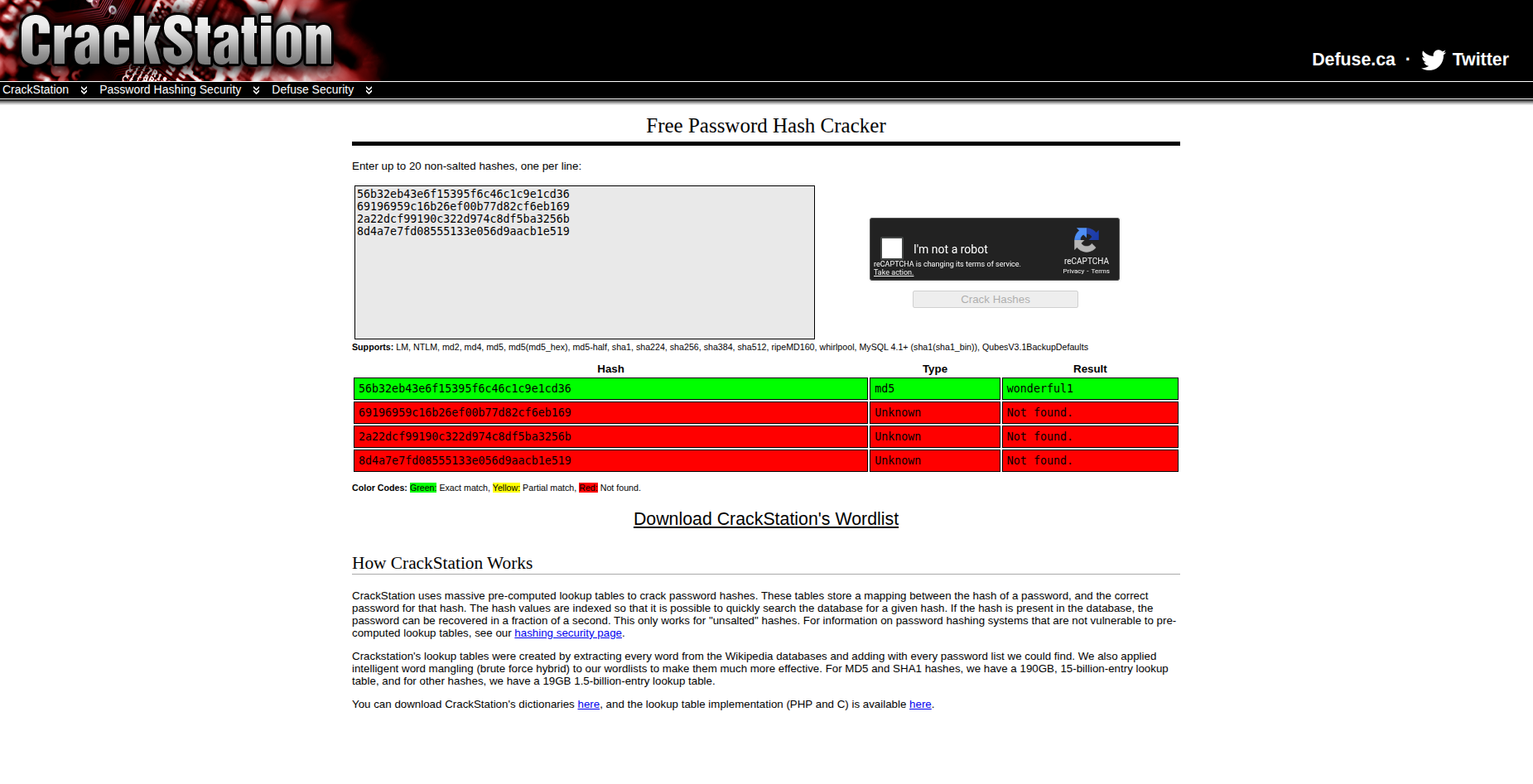Open Download CrackStation's Wordlist link
Viewport: 1533px width, 784px height.
[765, 519]
